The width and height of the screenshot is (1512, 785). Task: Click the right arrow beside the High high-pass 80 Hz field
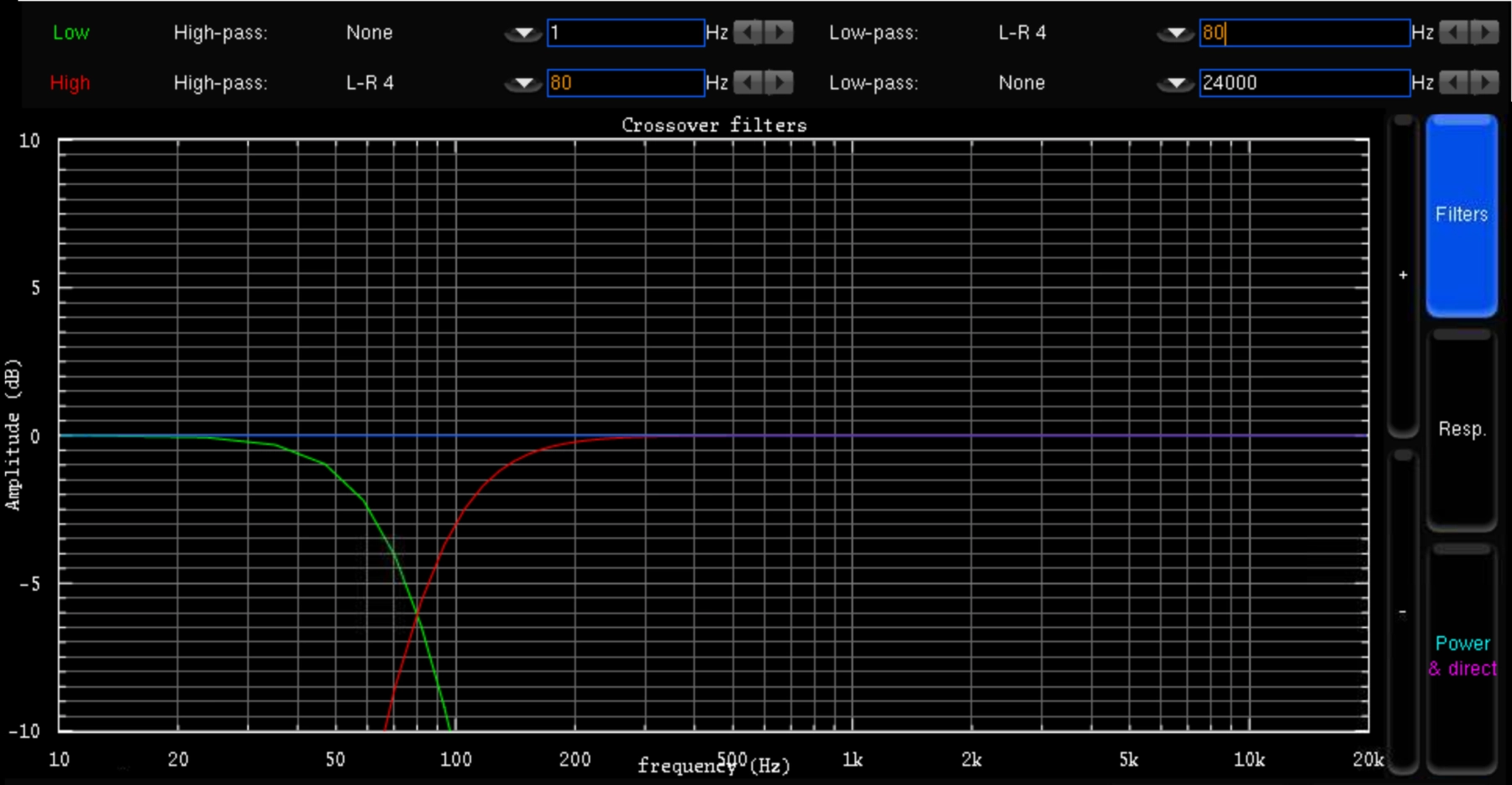click(779, 82)
